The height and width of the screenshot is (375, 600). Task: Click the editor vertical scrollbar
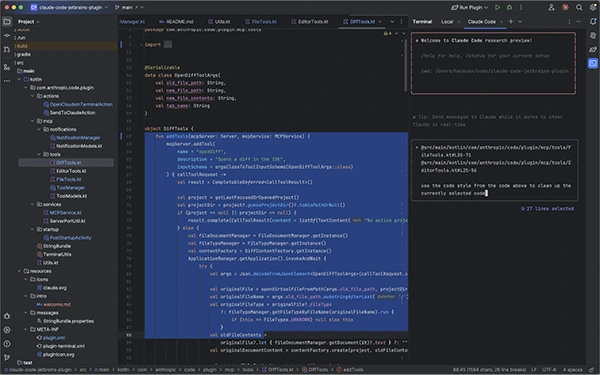pos(405,66)
